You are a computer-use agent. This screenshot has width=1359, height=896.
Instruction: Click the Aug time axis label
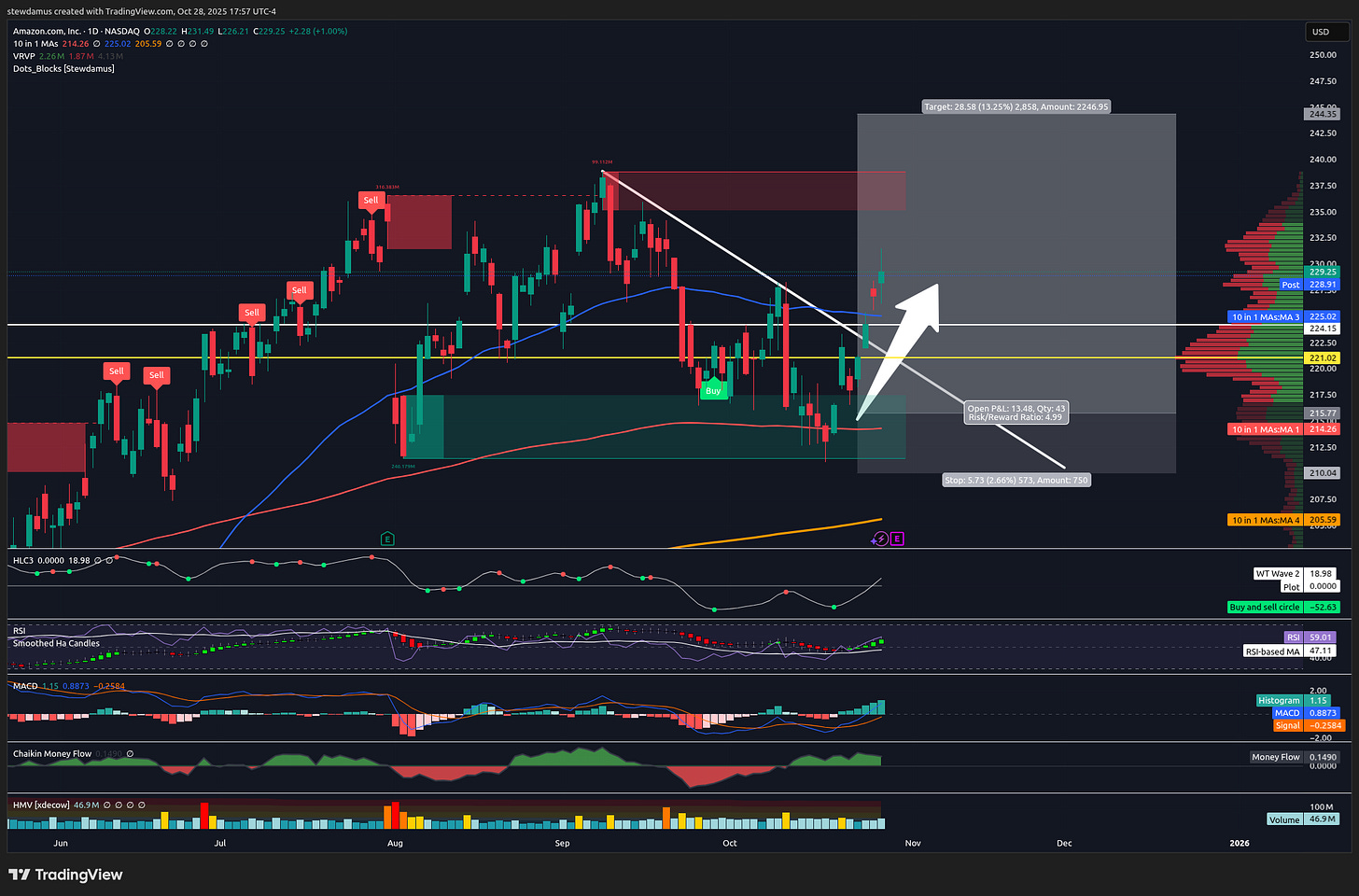pos(395,843)
